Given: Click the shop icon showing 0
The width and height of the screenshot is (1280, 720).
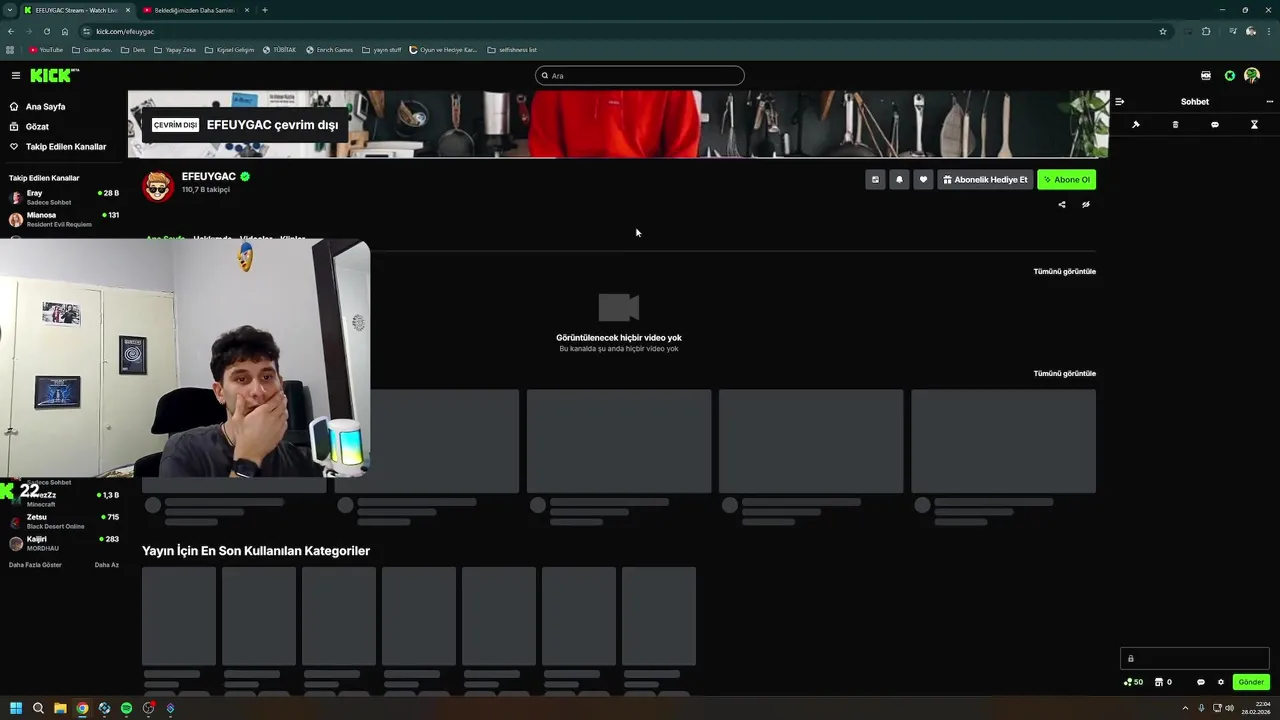Looking at the screenshot, I should pos(1163,682).
